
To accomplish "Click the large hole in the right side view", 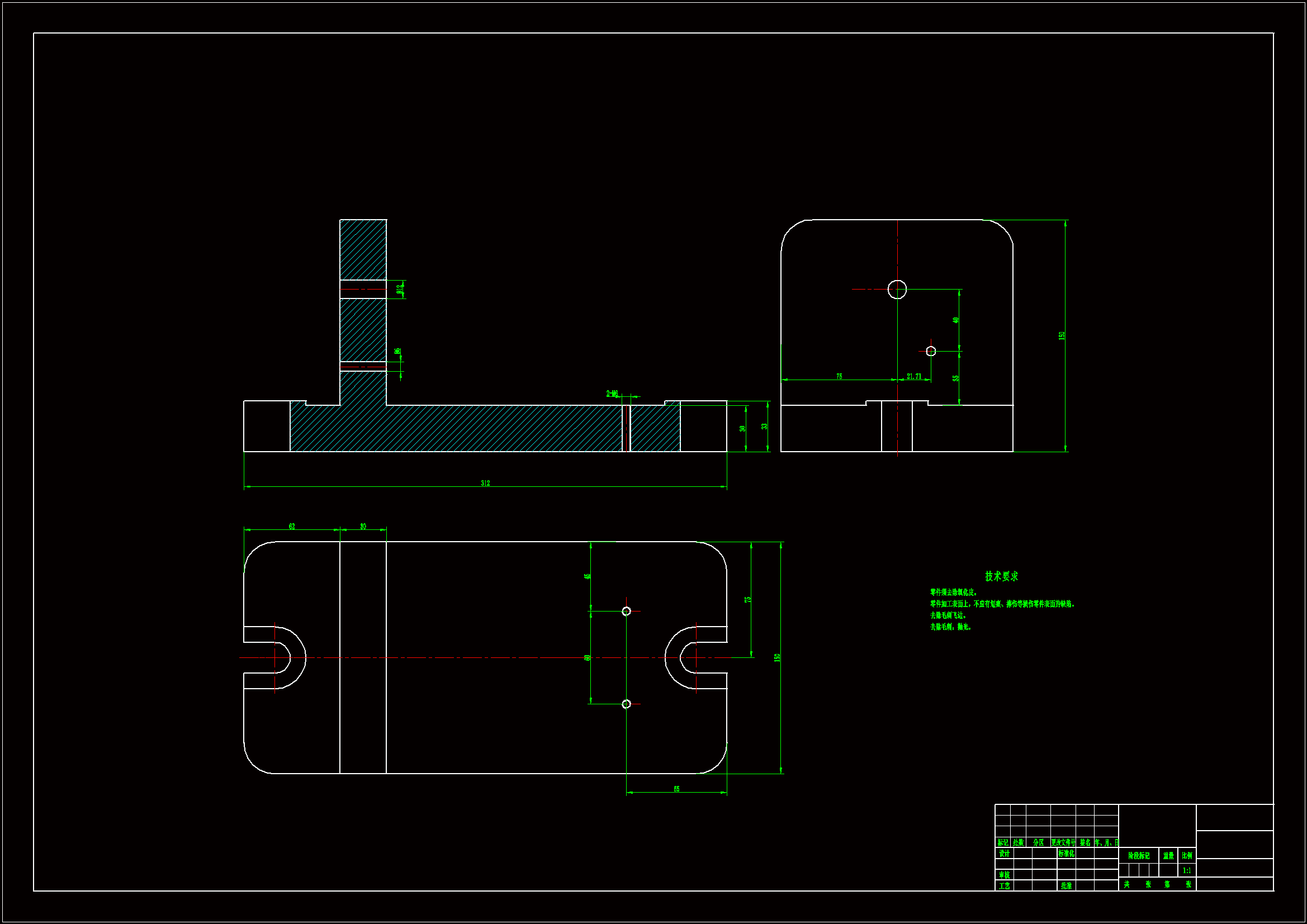I will click(897, 289).
